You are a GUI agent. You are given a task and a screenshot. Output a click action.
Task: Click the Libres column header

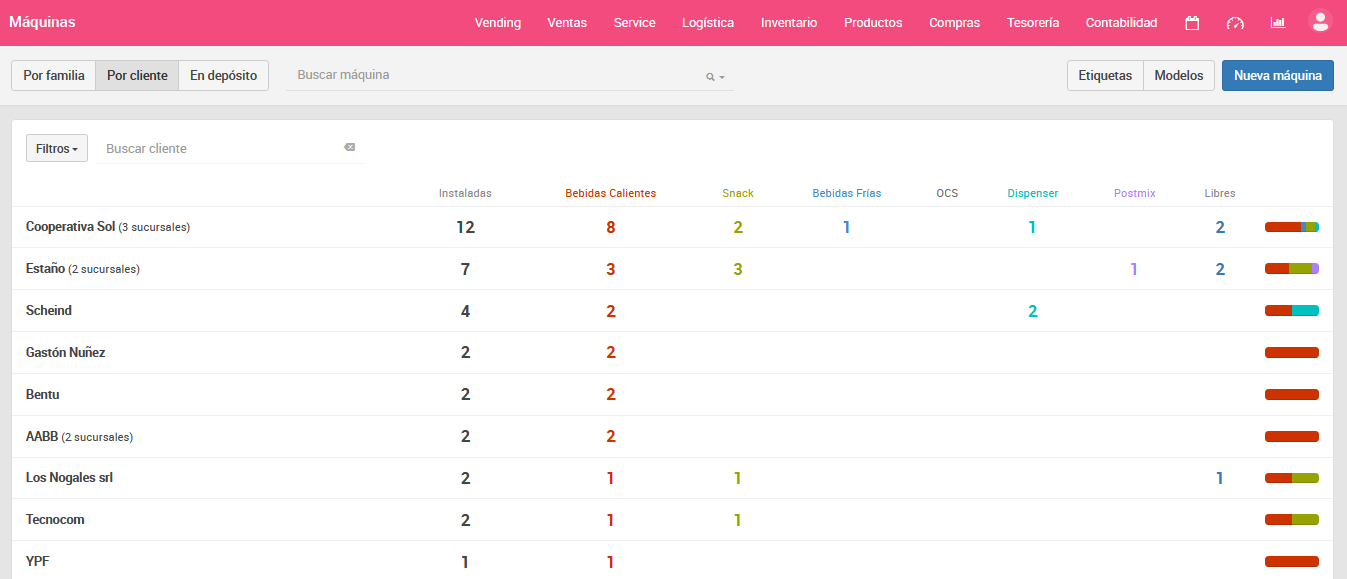(1220, 193)
